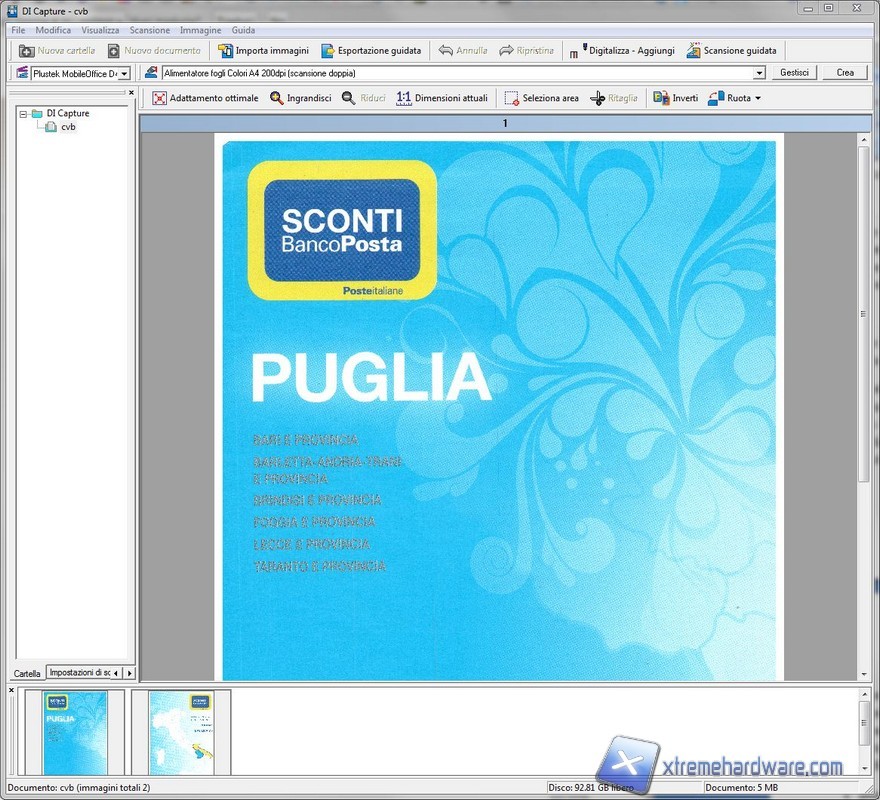Expand the Plustek MobileOffice scanner dropdown
The image size is (880, 800).
pyautogui.click(x=125, y=73)
